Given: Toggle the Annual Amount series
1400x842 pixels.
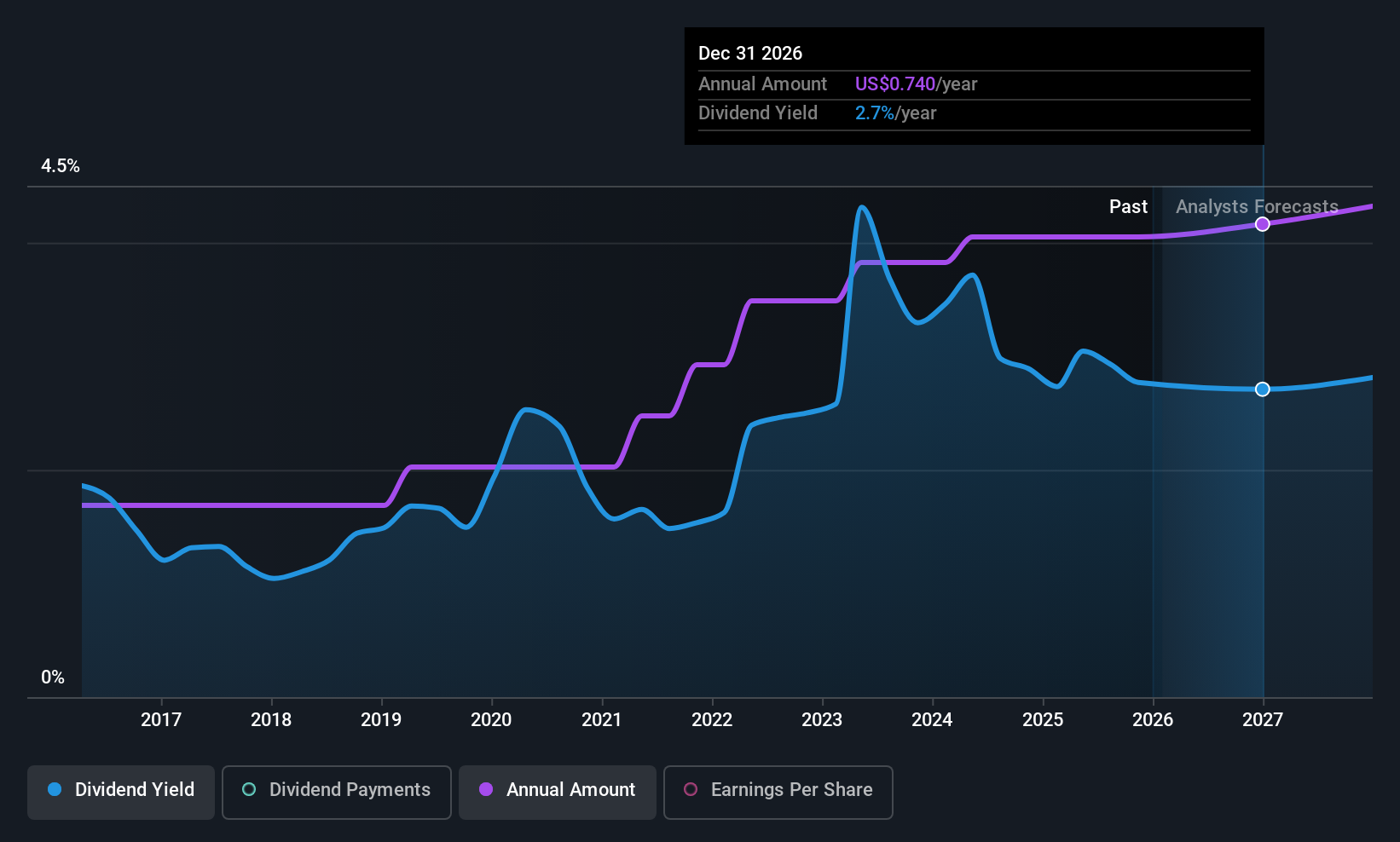Looking at the screenshot, I should click(x=558, y=793).
